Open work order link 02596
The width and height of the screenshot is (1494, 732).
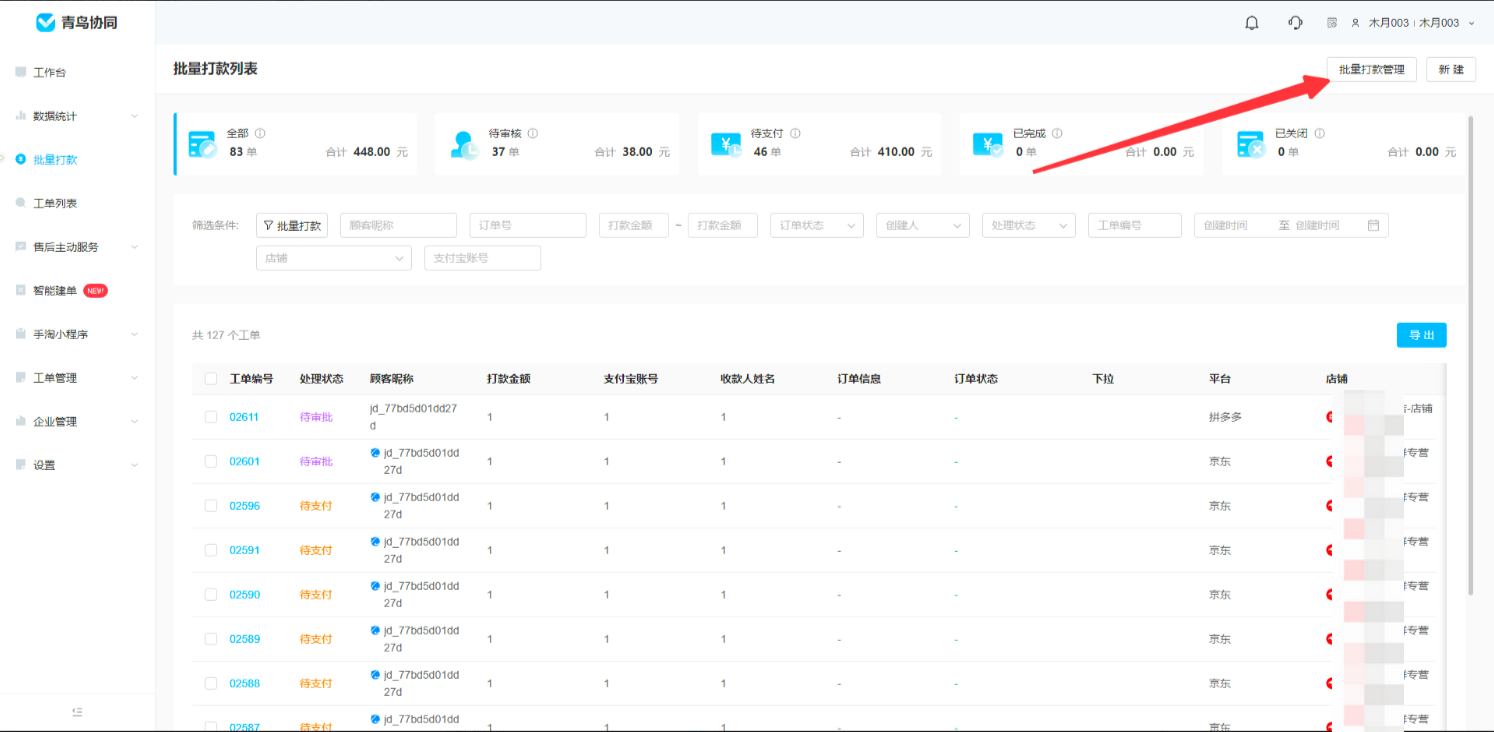pyautogui.click(x=244, y=506)
